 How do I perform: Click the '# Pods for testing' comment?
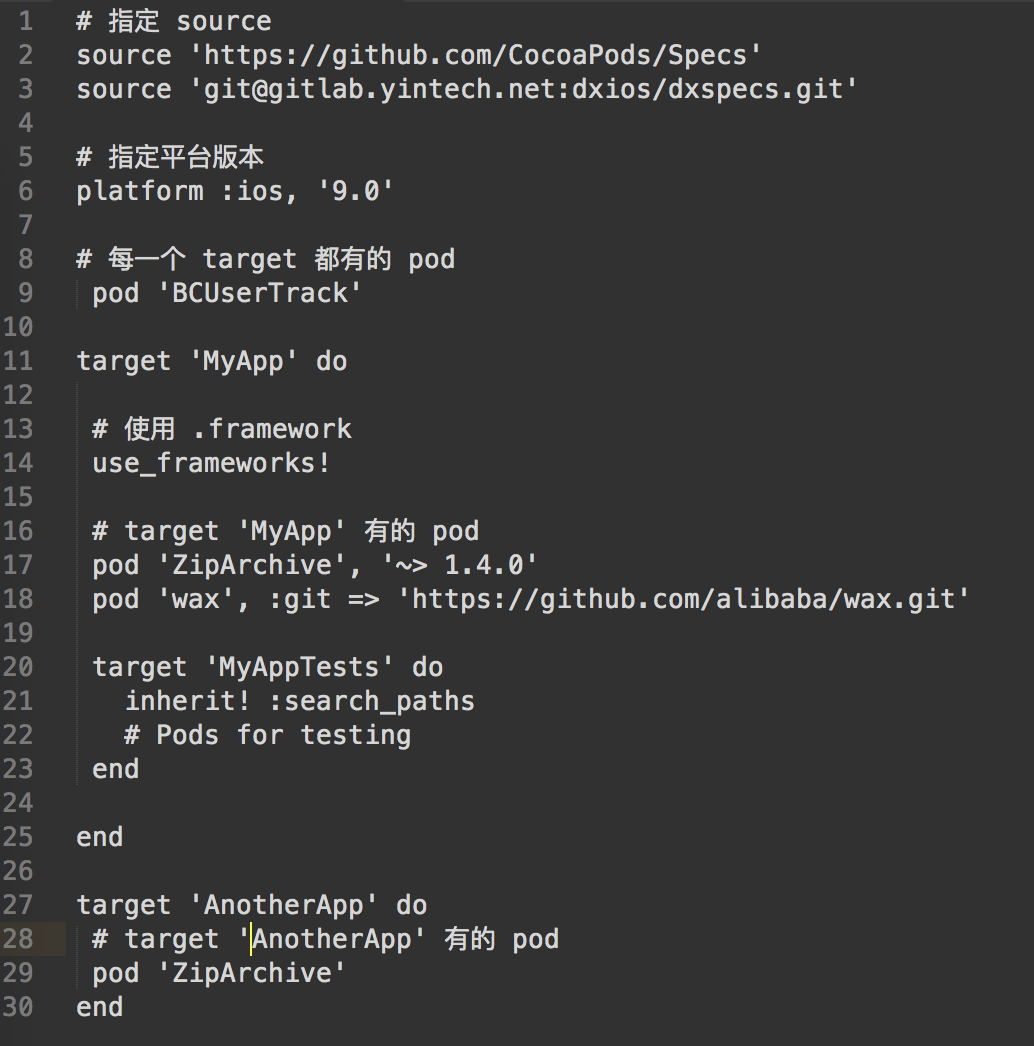(267, 735)
